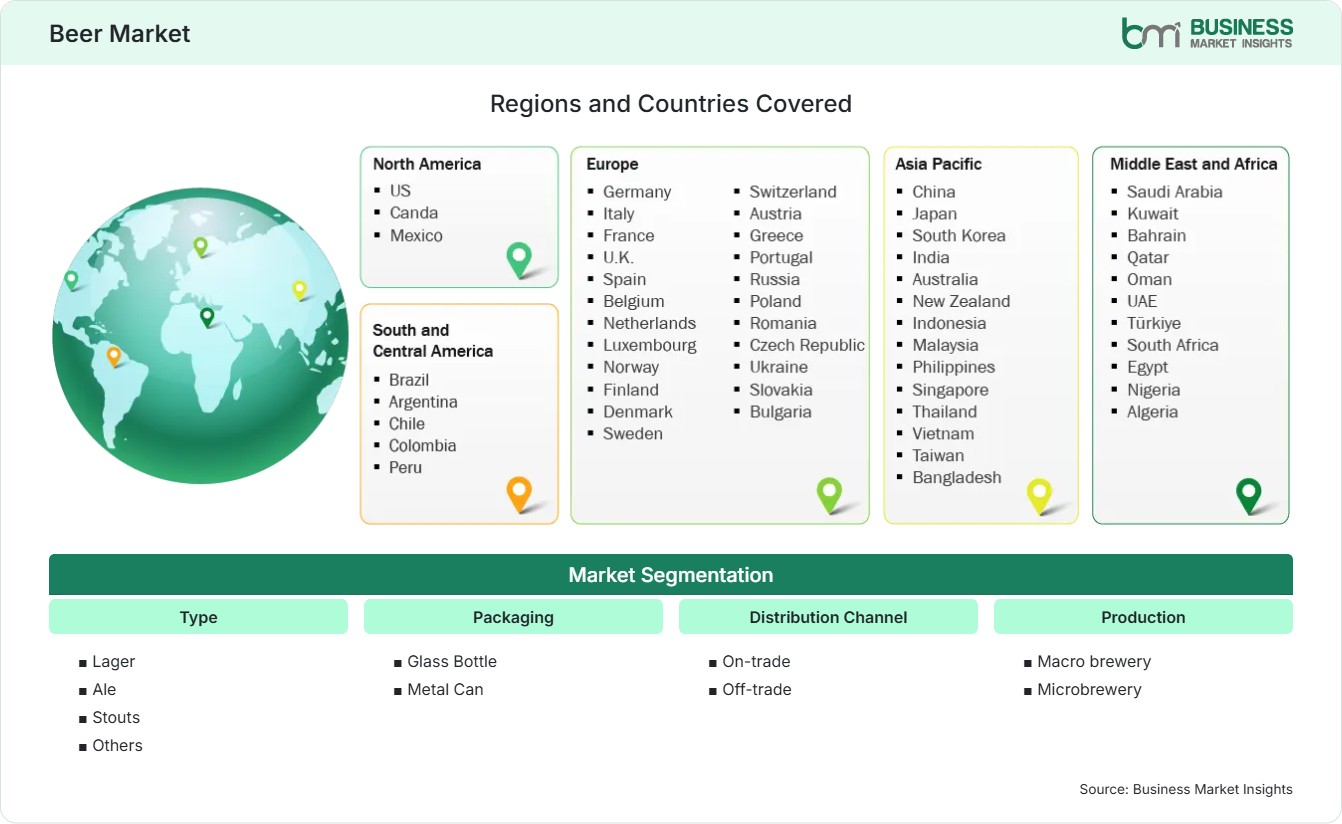The image size is (1342, 824).
Task: Click 'Taiwan' in Asia Pacific list
Action: 938,455
